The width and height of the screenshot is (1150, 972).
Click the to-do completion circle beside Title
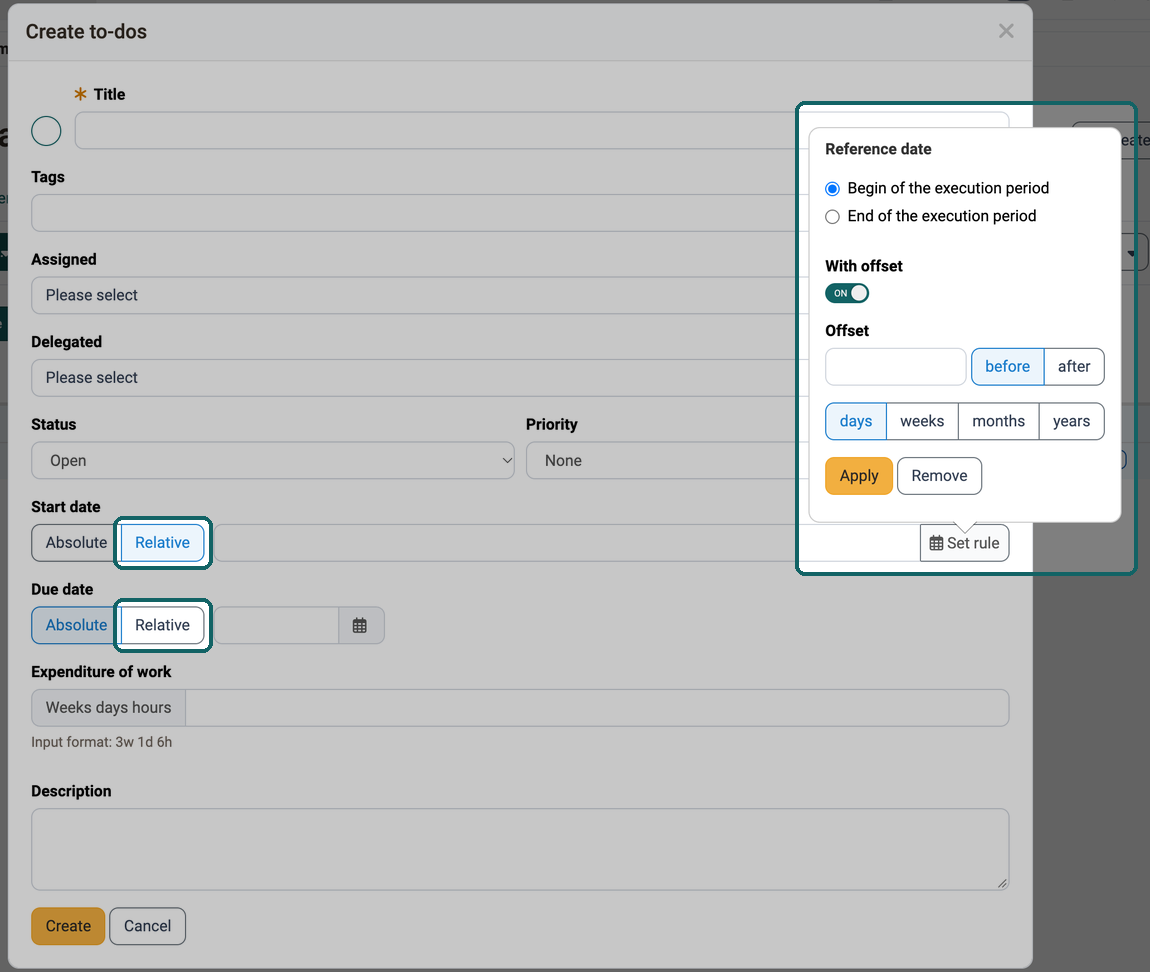pyautogui.click(x=46, y=131)
